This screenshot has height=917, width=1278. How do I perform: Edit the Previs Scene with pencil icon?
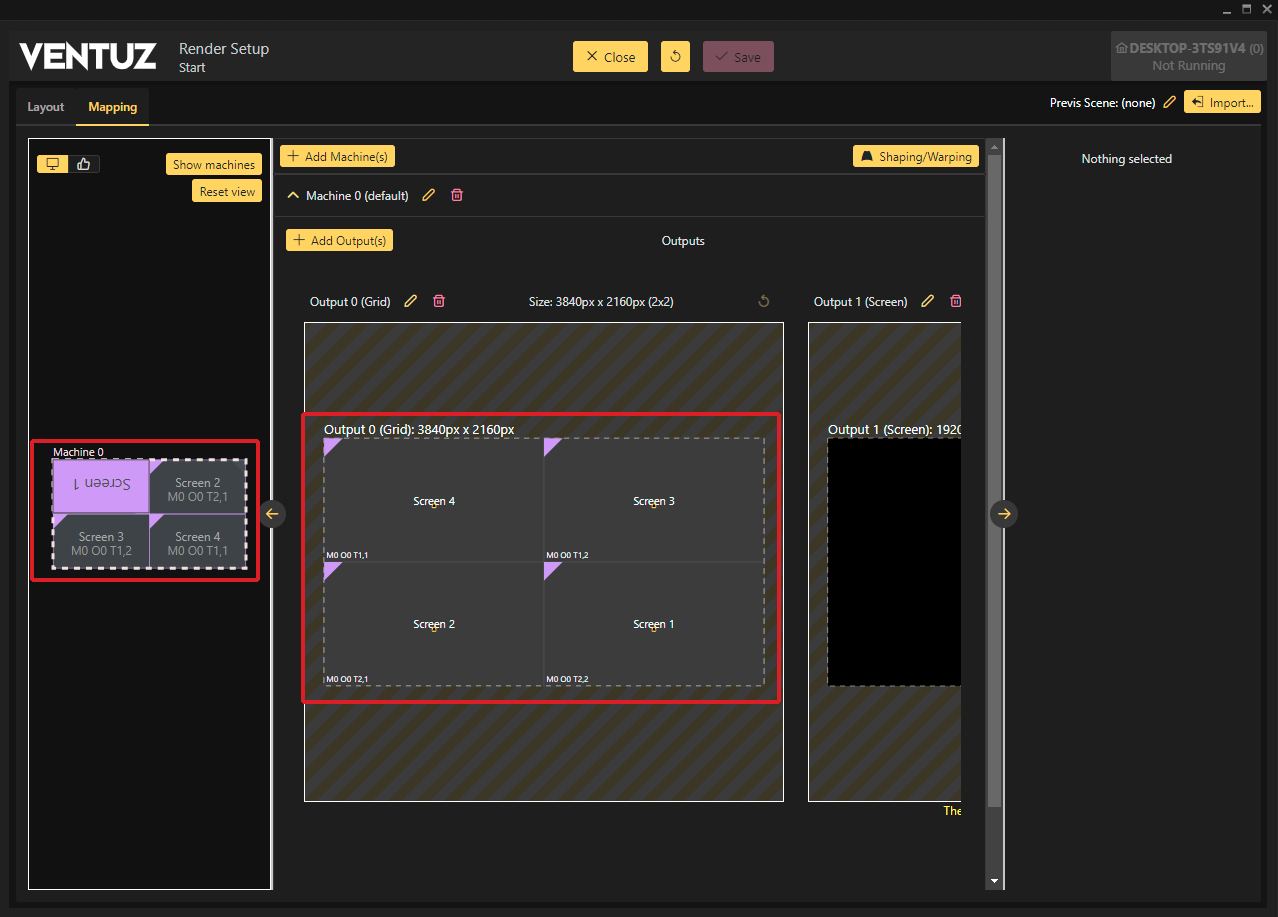coord(1169,103)
